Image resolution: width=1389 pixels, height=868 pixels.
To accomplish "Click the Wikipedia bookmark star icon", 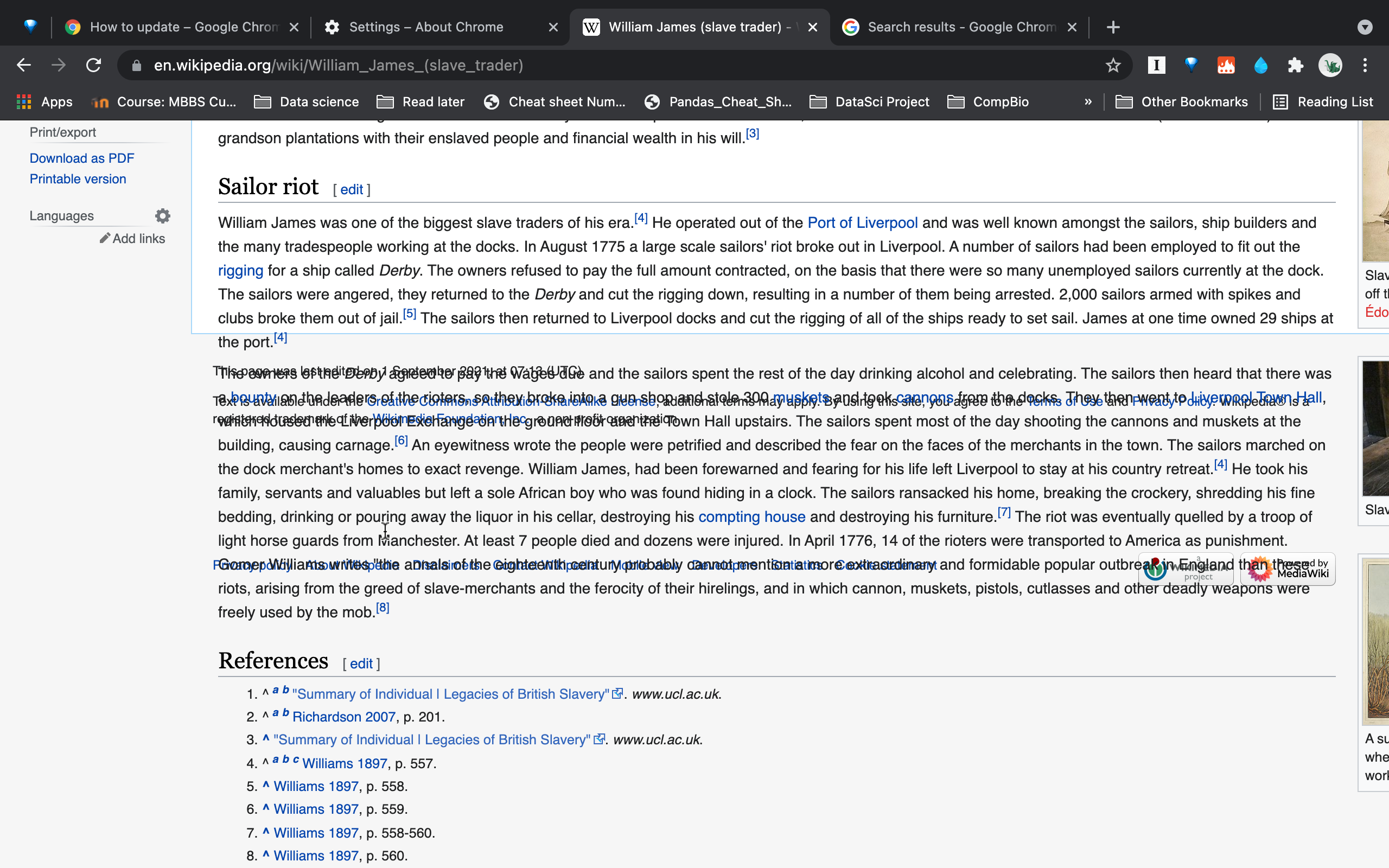I will 1112,65.
